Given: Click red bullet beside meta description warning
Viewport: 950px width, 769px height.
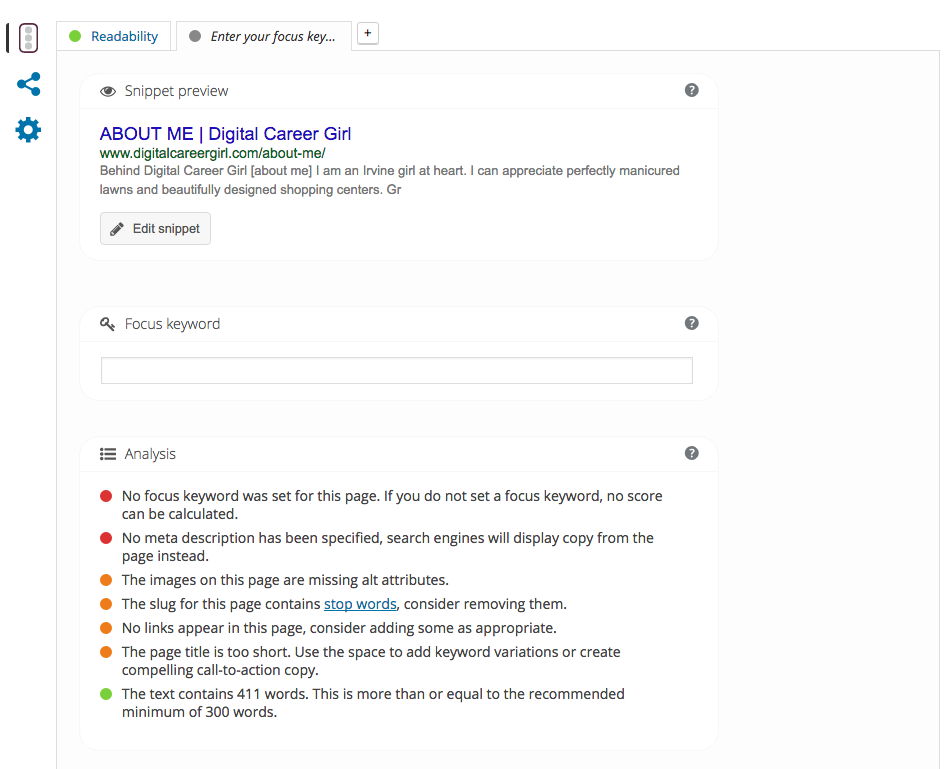Looking at the screenshot, I should (x=106, y=538).
